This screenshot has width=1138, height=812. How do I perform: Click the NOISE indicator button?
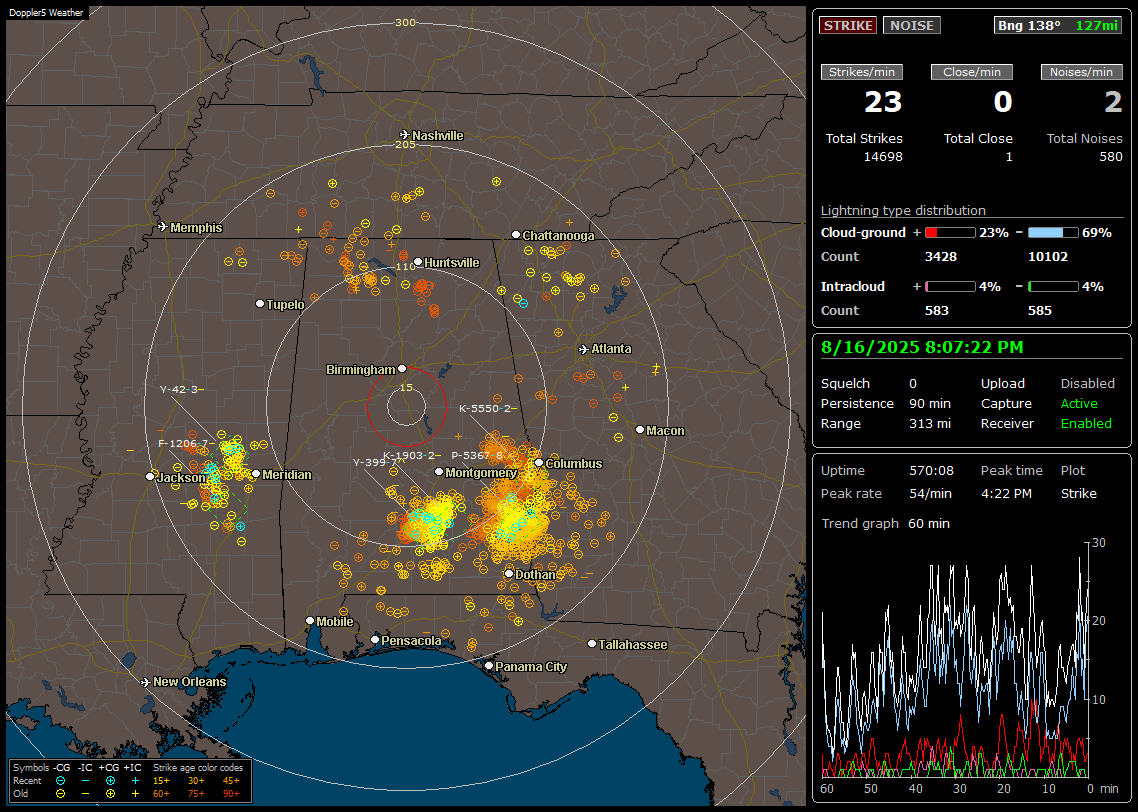click(x=912, y=25)
